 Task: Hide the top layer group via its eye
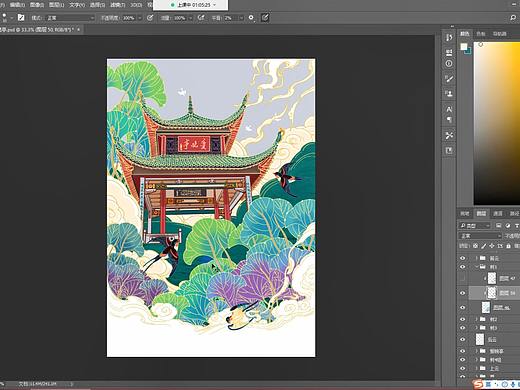point(463,258)
